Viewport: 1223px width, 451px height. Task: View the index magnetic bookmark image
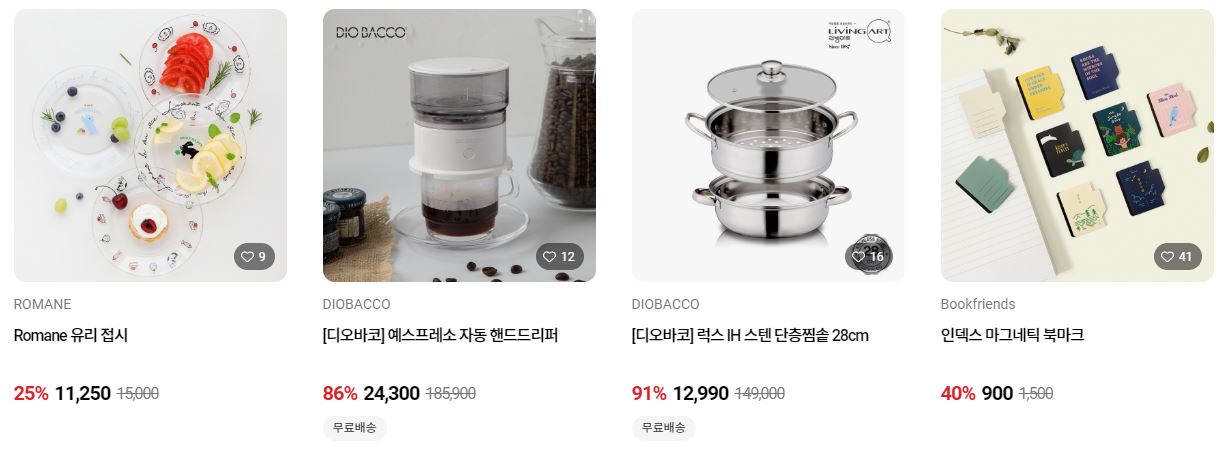[1077, 146]
